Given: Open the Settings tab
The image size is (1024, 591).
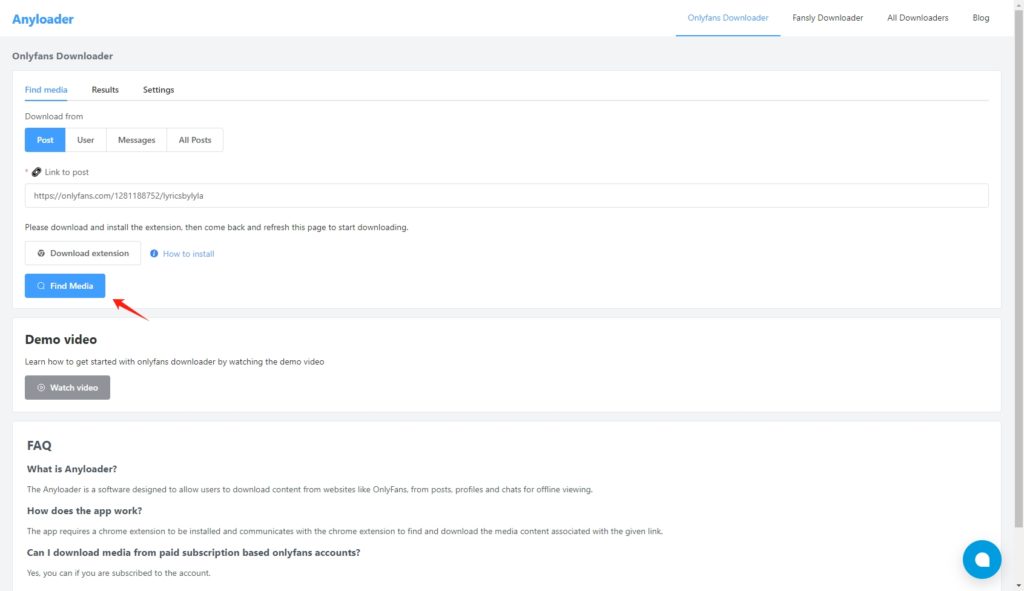Looking at the screenshot, I should coord(158,90).
